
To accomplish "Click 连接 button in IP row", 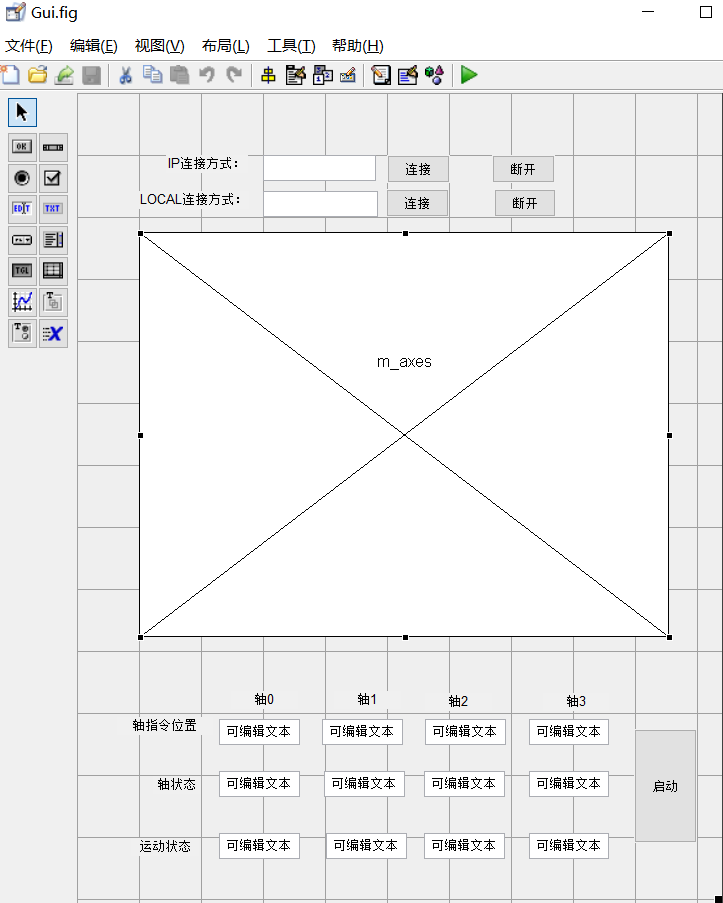I will tap(418, 169).
